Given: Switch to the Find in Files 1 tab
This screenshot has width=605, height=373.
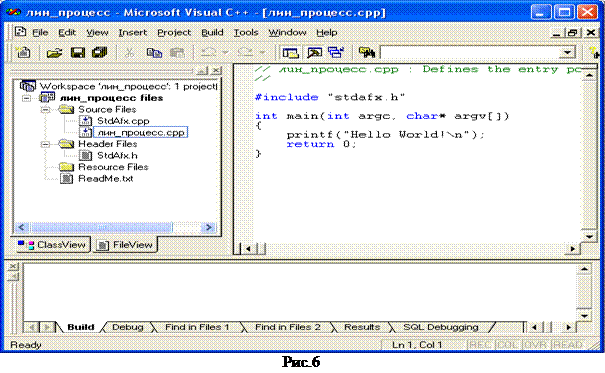Looking at the screenshot, I should [x=197, y=327].
